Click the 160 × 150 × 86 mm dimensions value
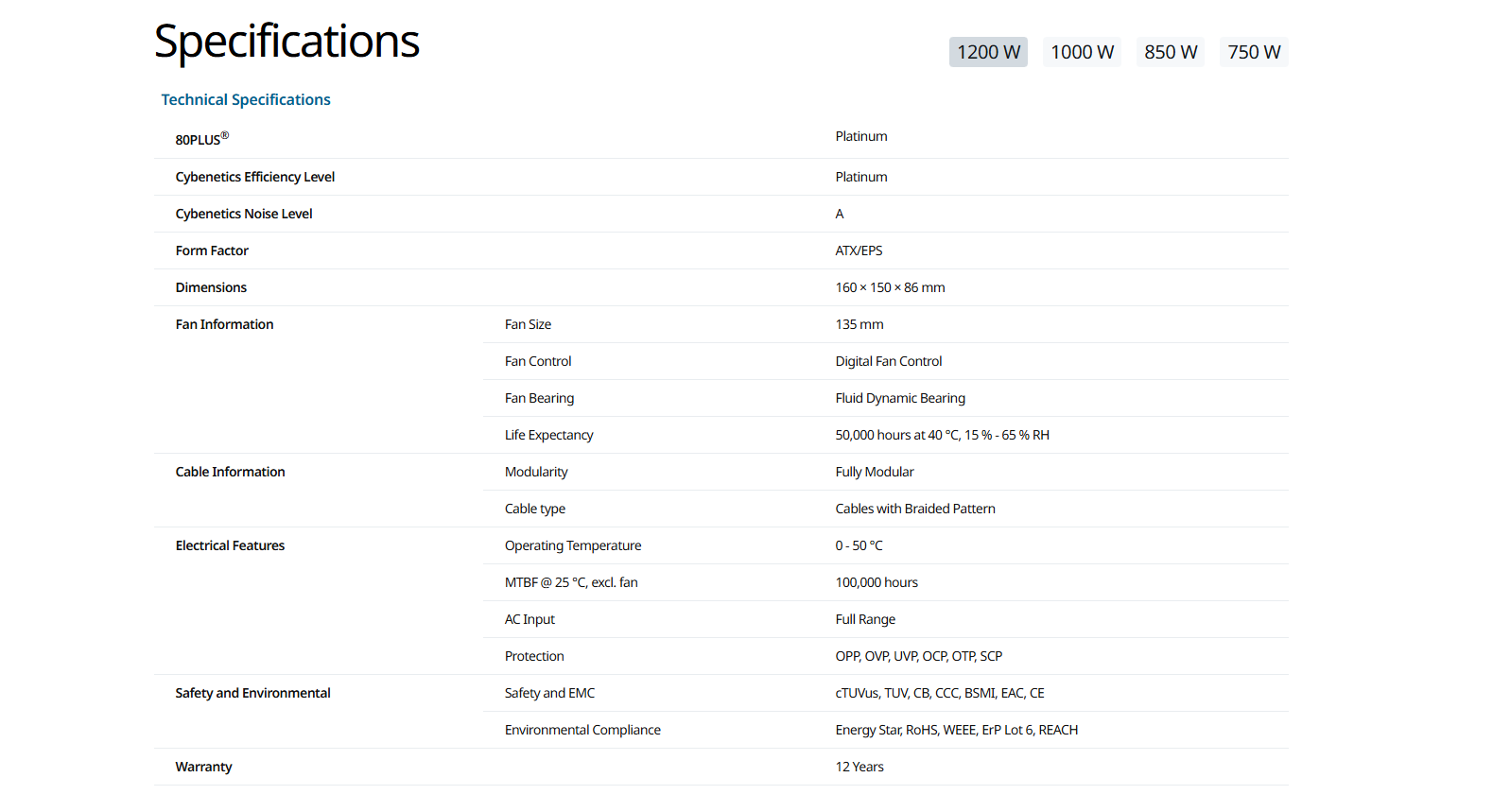This screenshot has height=812, width=1493. coord(890,287)
